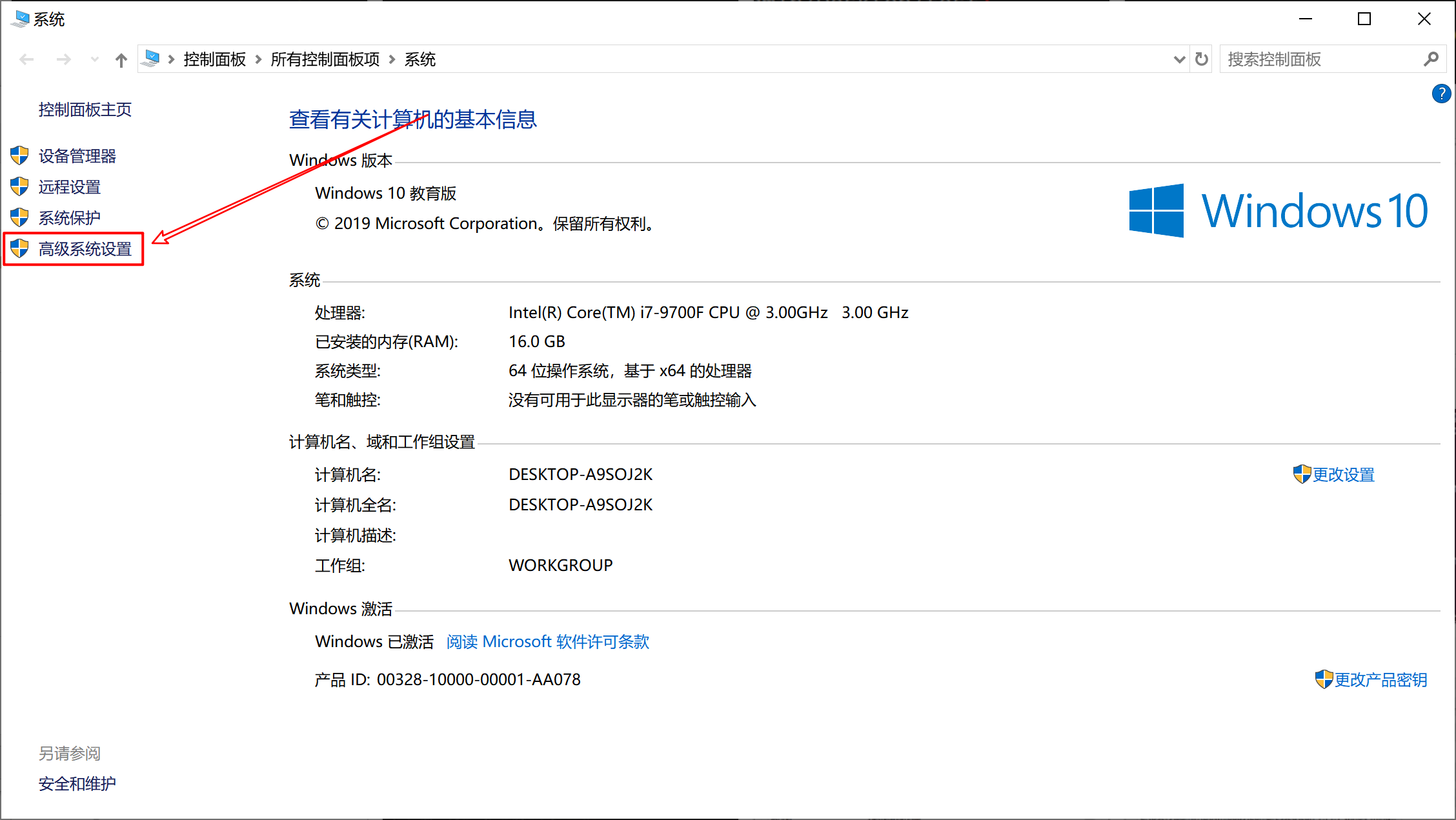
Task: Click the search magnifier icon
Action: (1431, 59)
